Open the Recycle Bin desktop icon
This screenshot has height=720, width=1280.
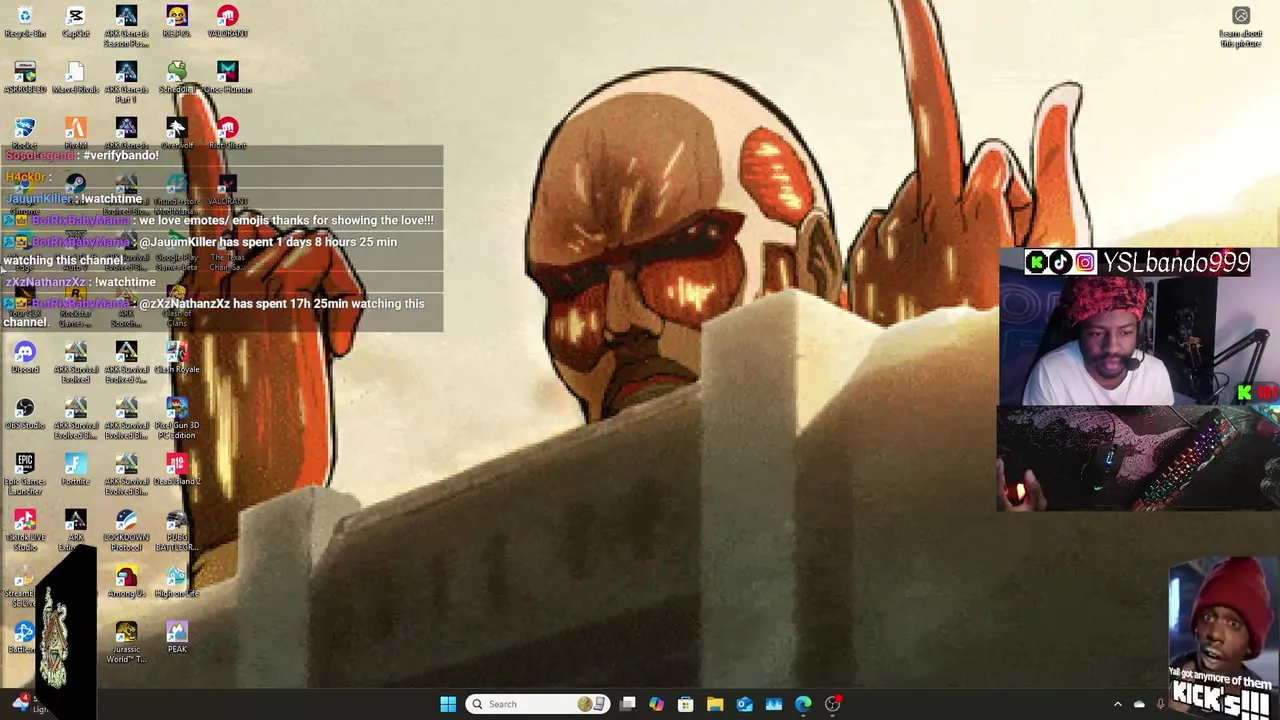(x=25, y=22)
